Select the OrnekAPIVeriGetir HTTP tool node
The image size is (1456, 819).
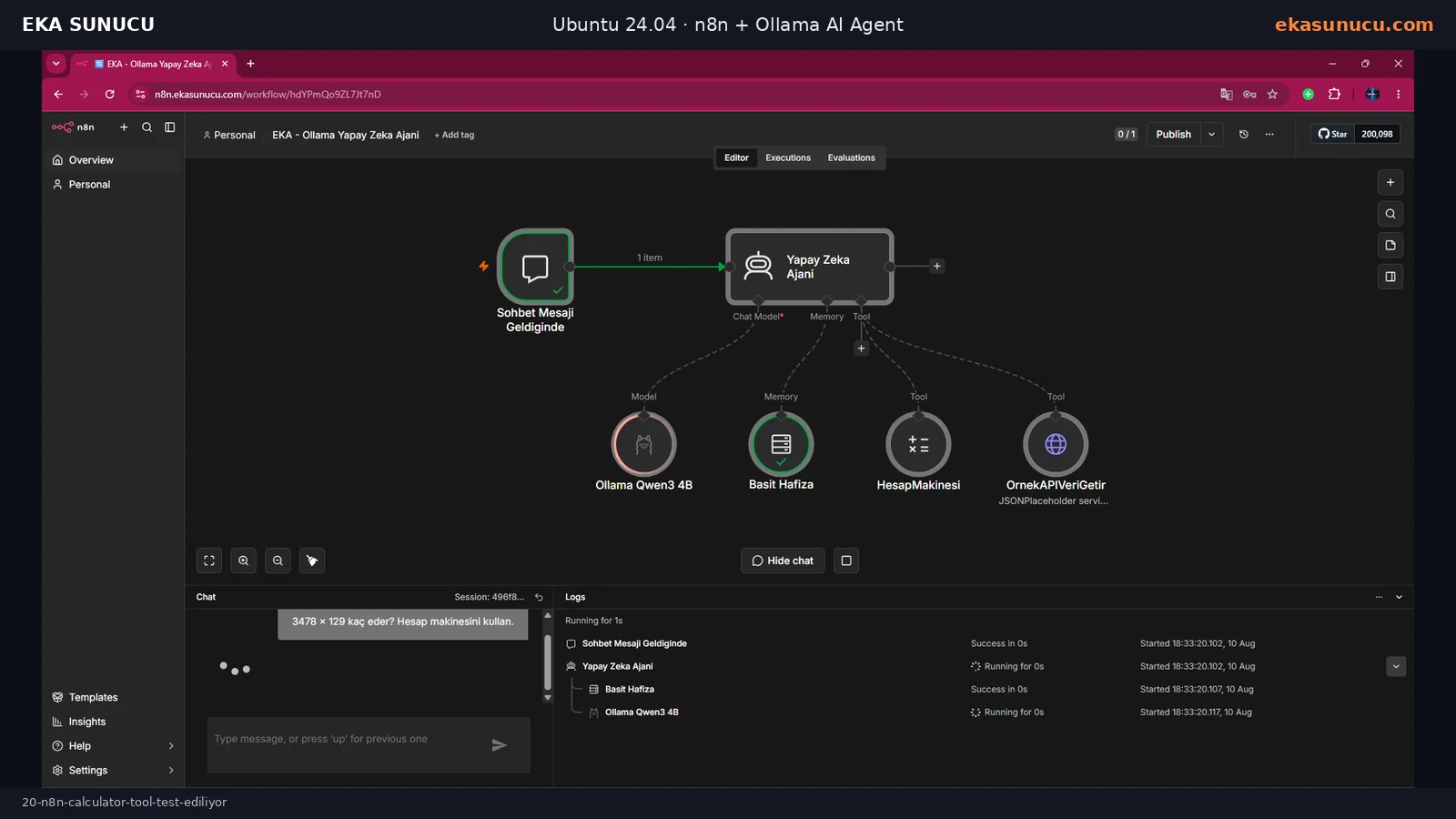click(1056, 444)
